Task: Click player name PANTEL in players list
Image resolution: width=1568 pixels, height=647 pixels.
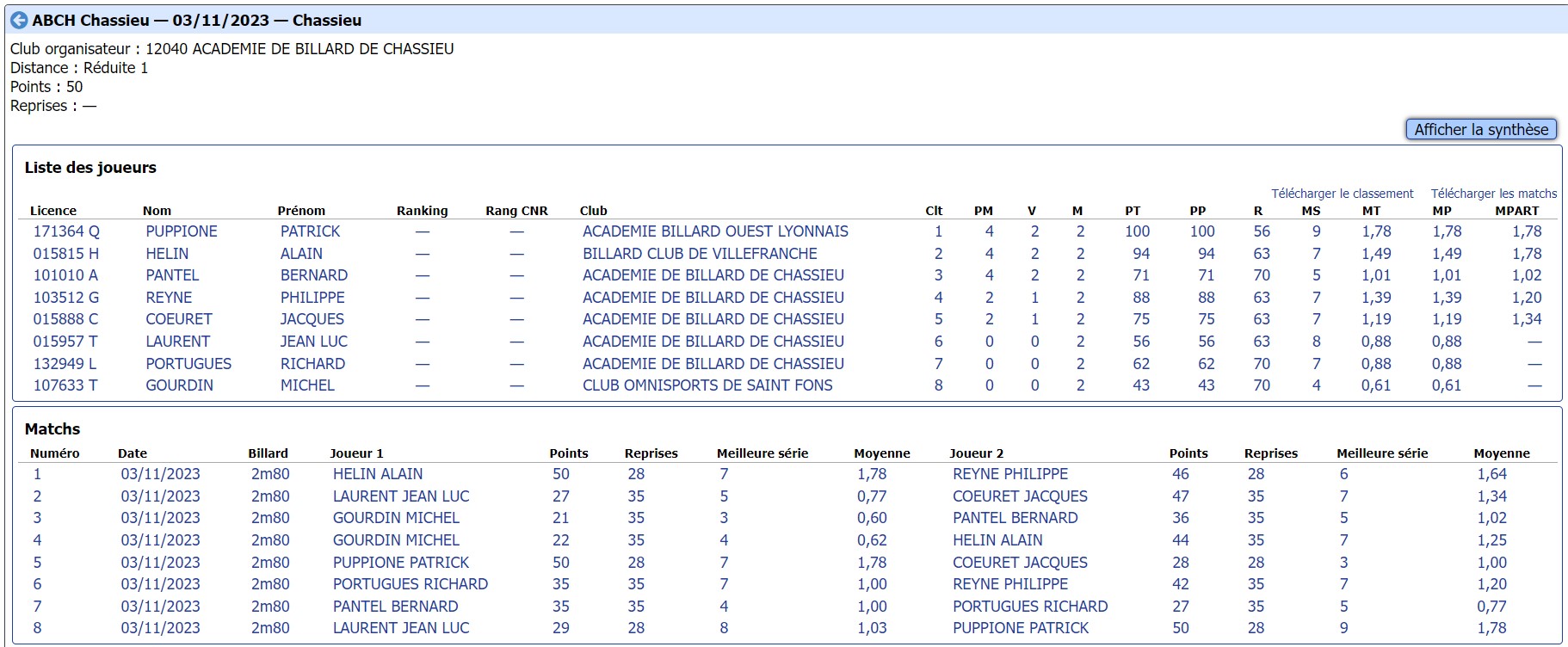Action: click(172, 275)
